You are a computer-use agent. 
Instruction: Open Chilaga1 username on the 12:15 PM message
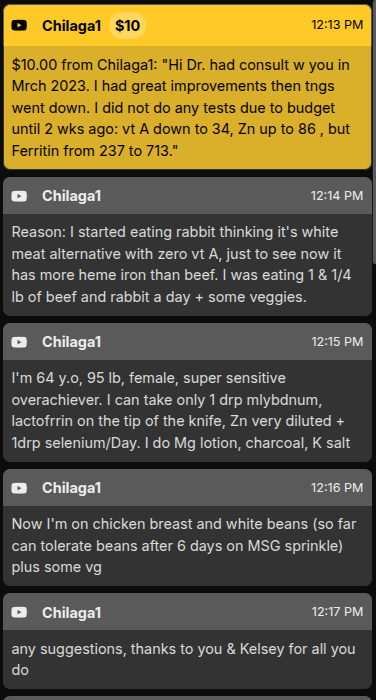[x=71, y=342]
